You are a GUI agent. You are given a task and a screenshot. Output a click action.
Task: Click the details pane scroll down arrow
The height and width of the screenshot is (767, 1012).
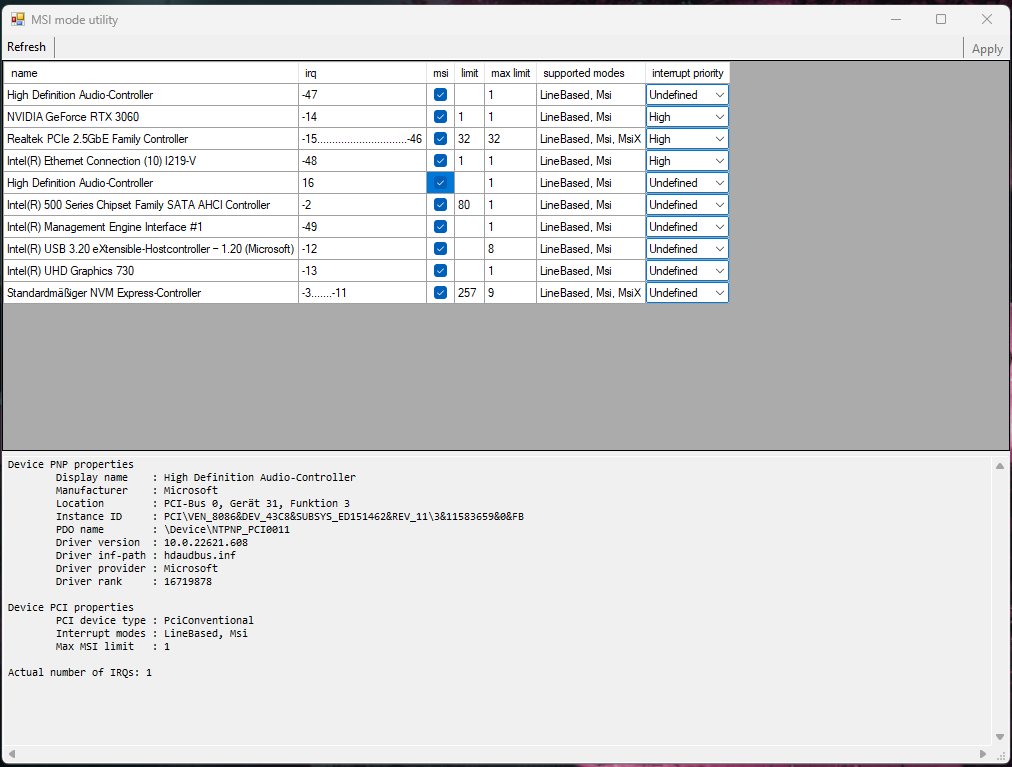coord(1000,737)
